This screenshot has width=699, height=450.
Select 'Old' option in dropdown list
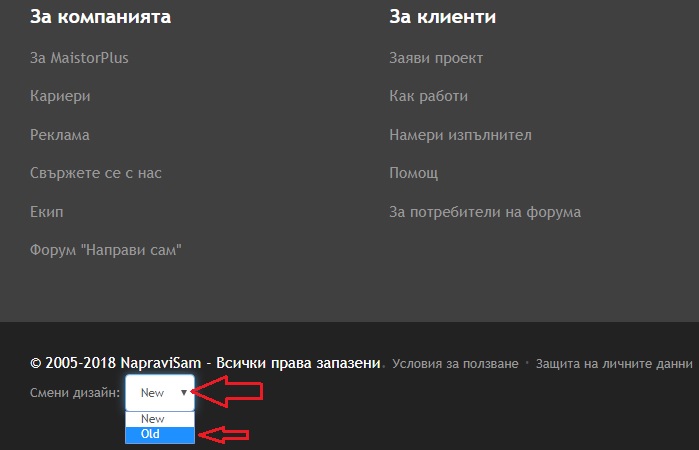coord(160,434)
